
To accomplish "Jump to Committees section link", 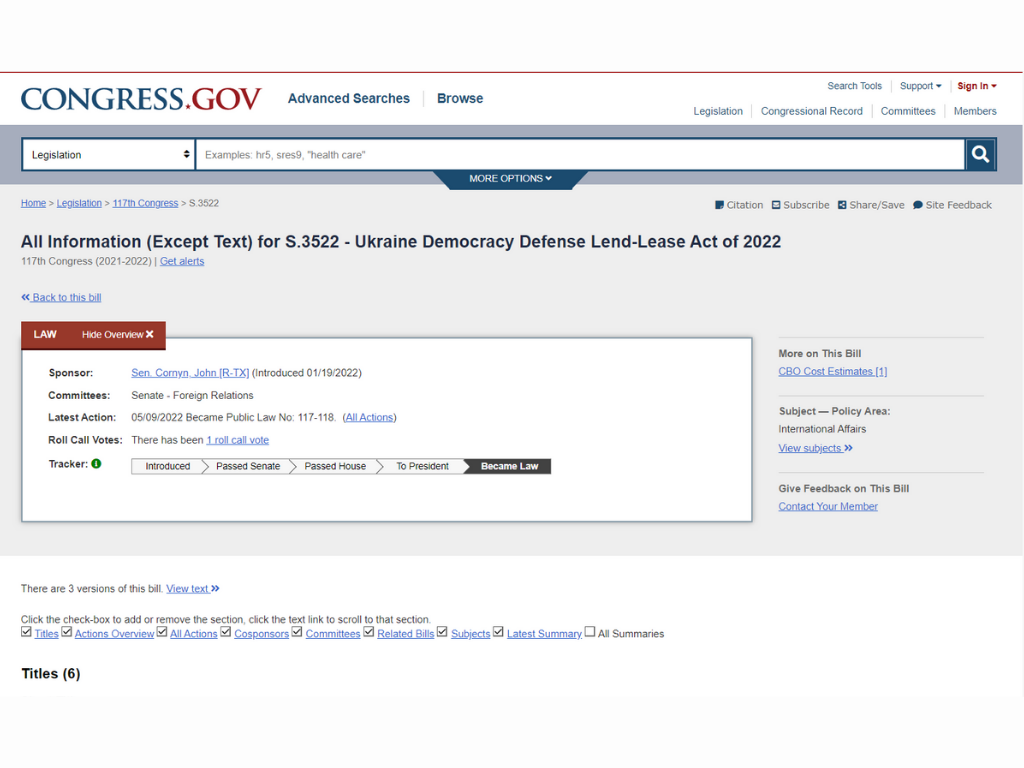I will [333, 633].
